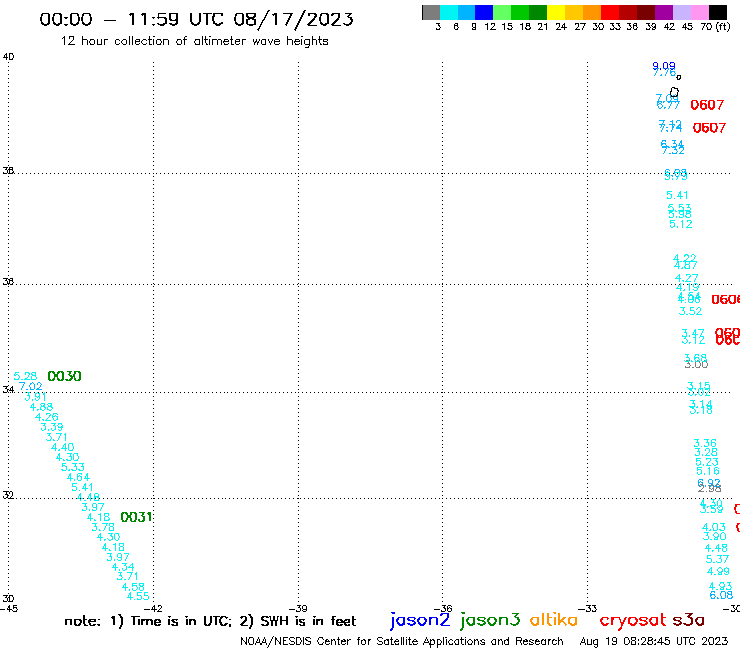740x650 pixels.
Task: Click the -33 longitude axis label
Action: pos(588,608)
